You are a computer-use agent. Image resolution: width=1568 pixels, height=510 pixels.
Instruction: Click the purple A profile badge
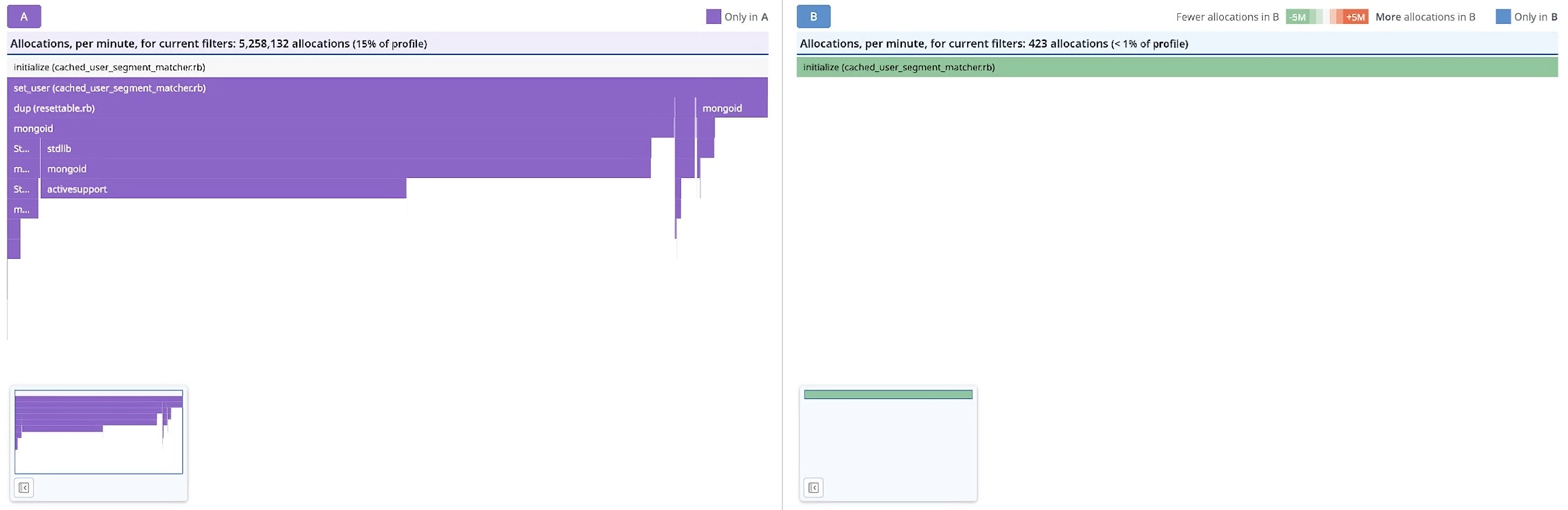pyautogui.click(x=24, y=17)
